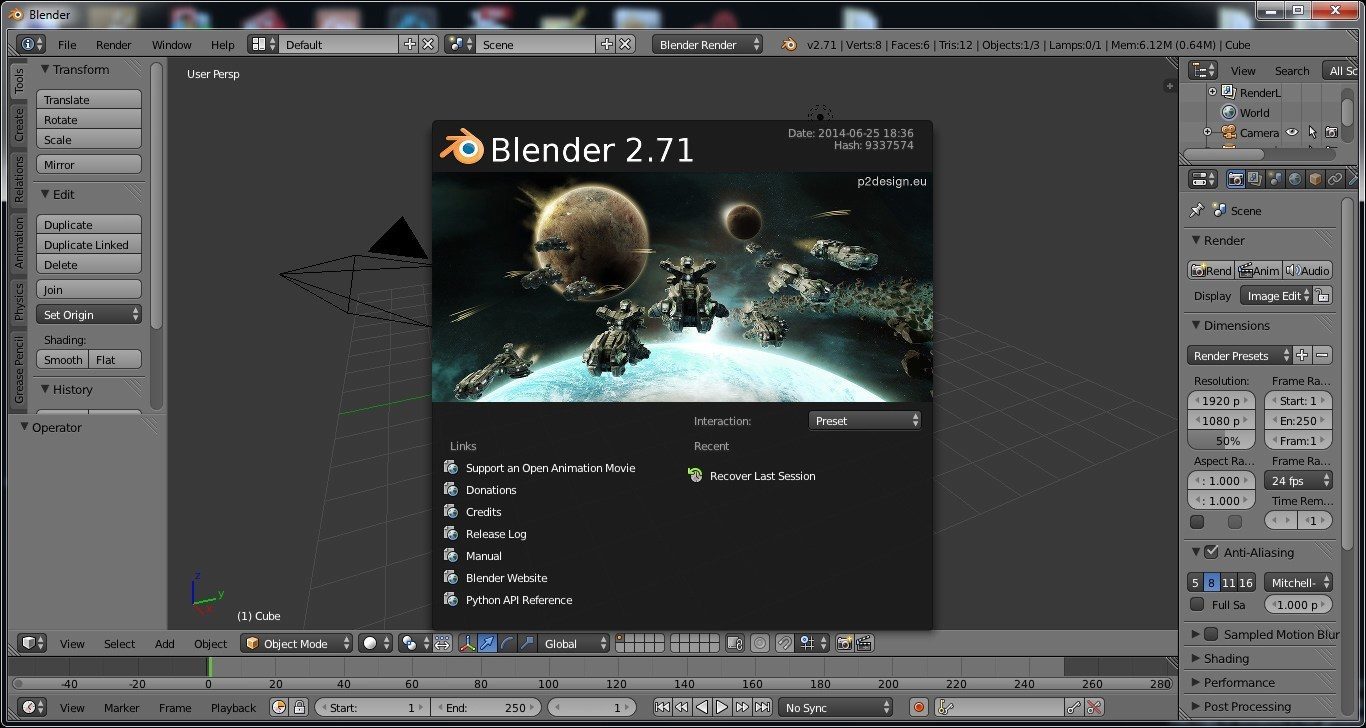Select the rotate manipulator arc icon
Screen dimensions: 1366x728
coord(507,643)
